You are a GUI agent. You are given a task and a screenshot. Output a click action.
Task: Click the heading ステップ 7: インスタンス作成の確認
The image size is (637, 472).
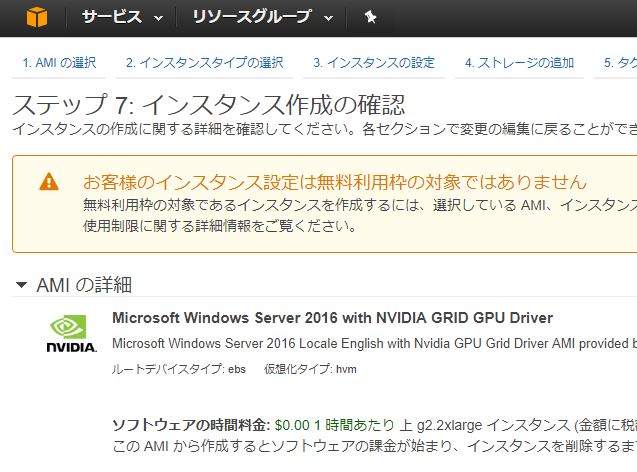click(x=209, y=104)
